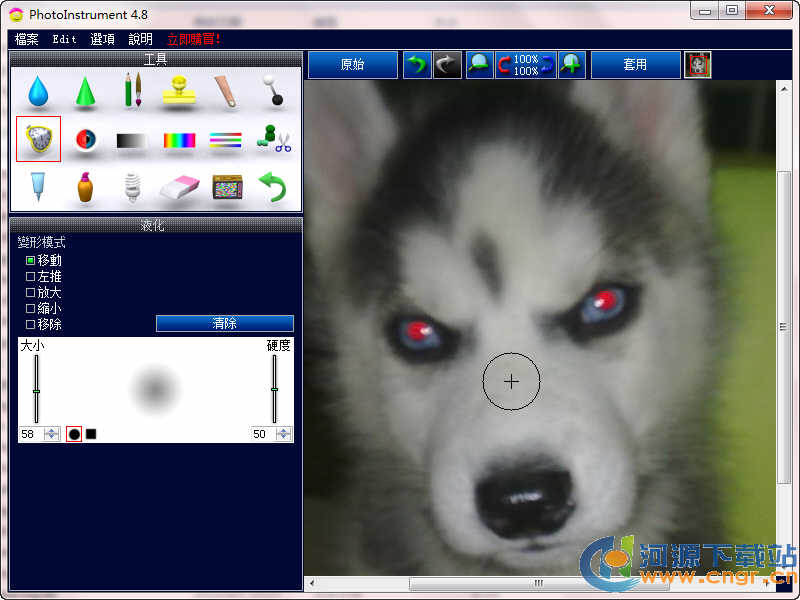Select the blue water drop blur tool
This screenshot has height=600, width=800.
(x=38, y=92)
